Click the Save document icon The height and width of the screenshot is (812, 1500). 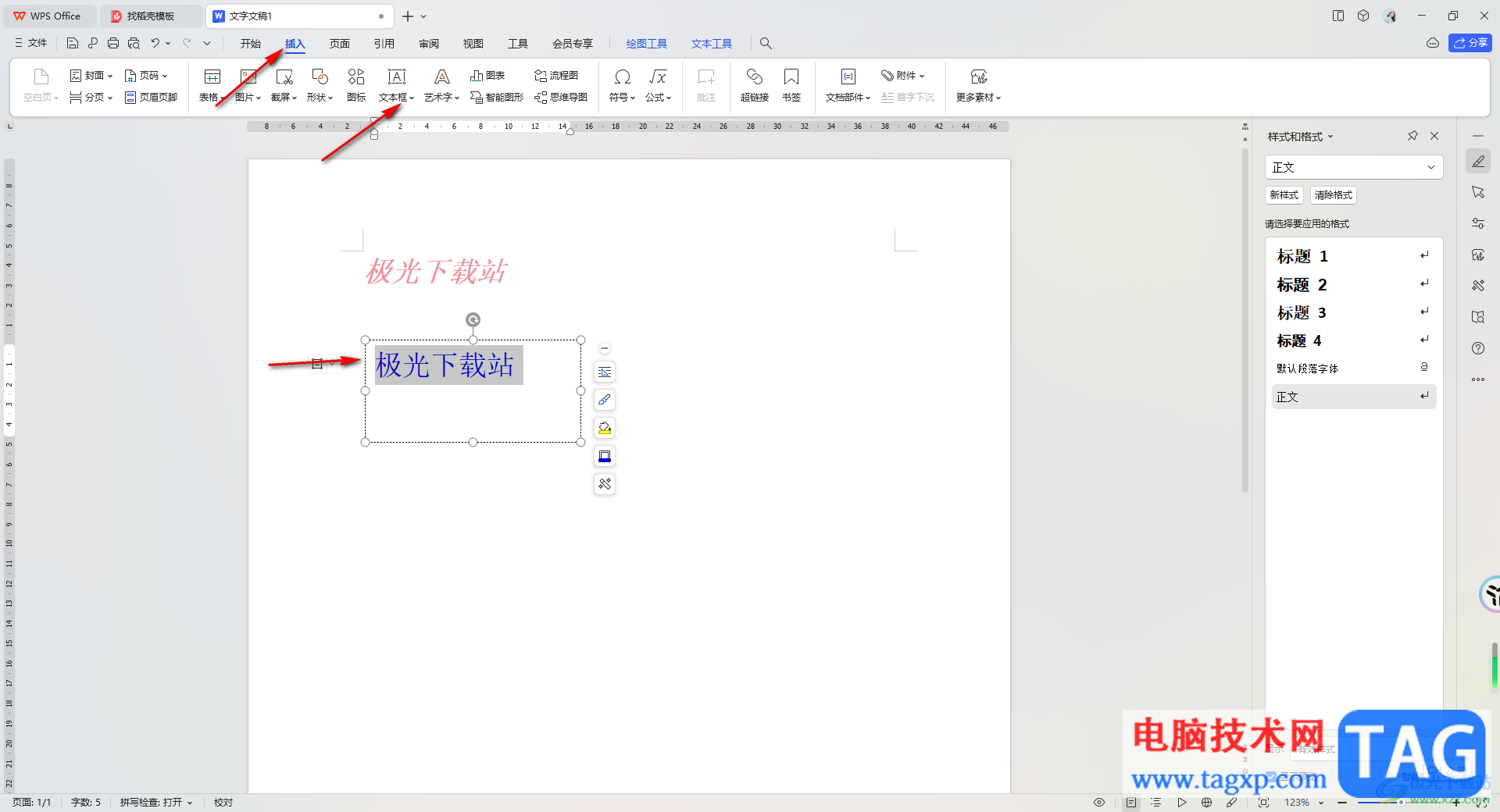73,44
